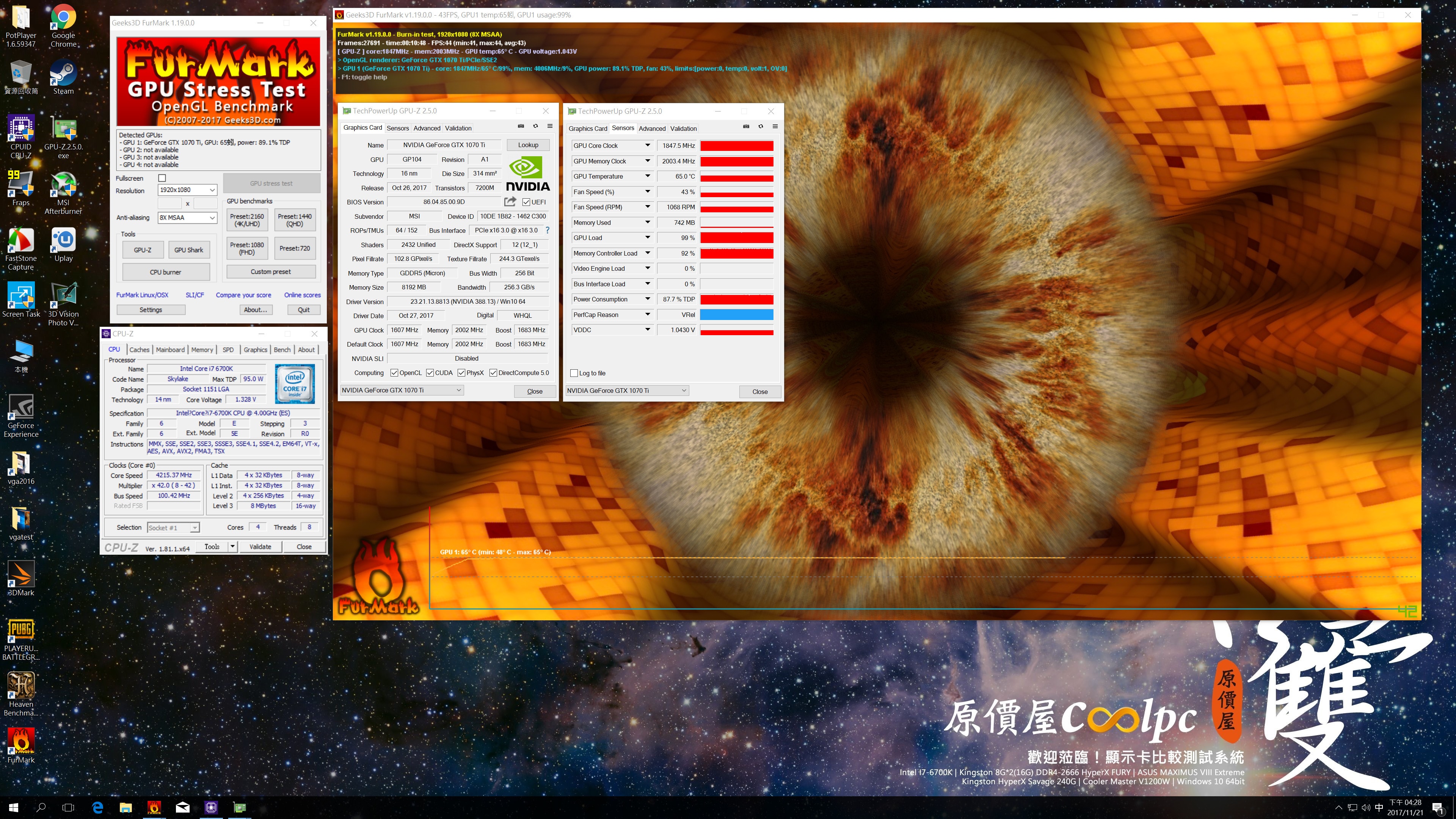Open CPU-Z Tools dropdown arrow
This screenshot has height=819, width=1456.
click(x=232, y=546)
